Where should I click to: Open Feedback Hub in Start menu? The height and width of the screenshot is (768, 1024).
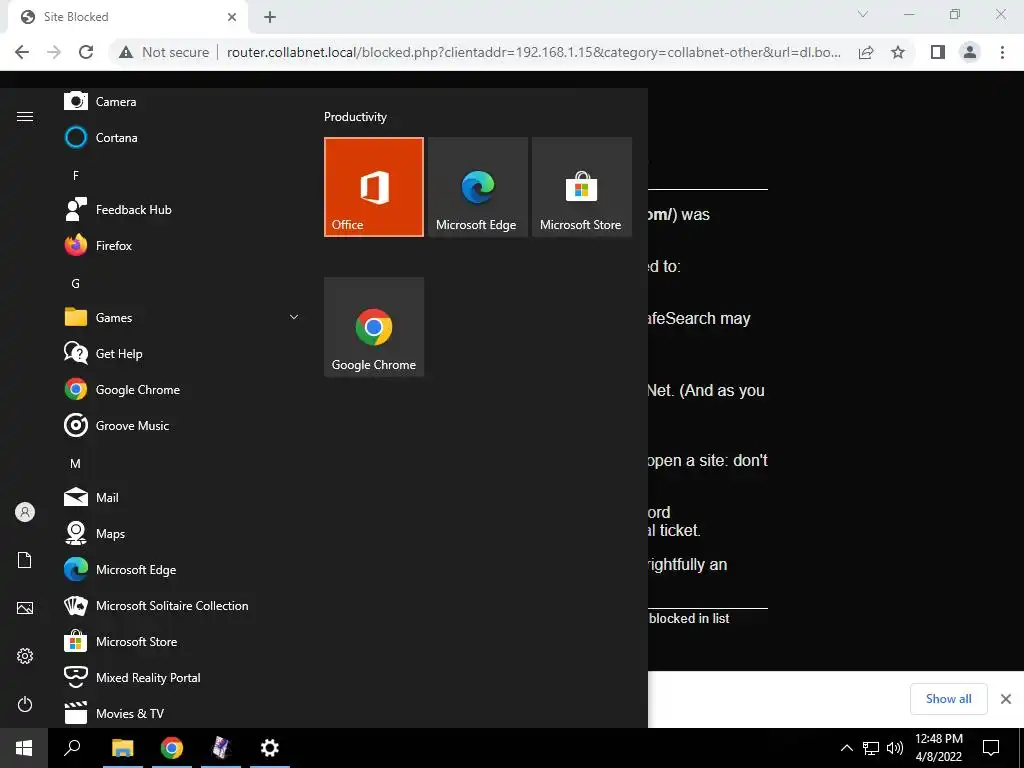(x=182, y=210)
